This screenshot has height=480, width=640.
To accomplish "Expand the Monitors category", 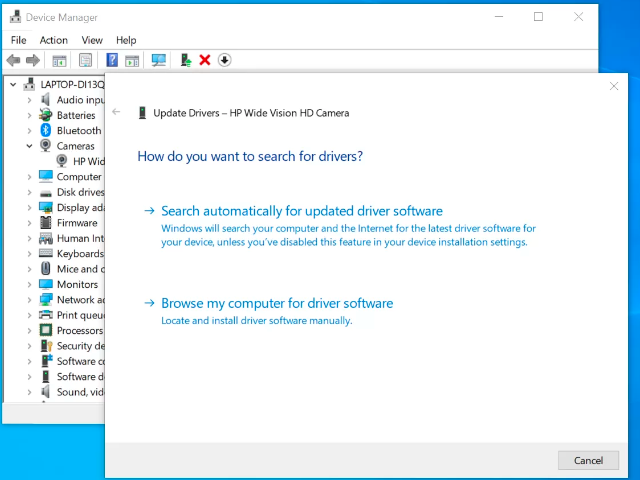I will [x=30, y=284].
